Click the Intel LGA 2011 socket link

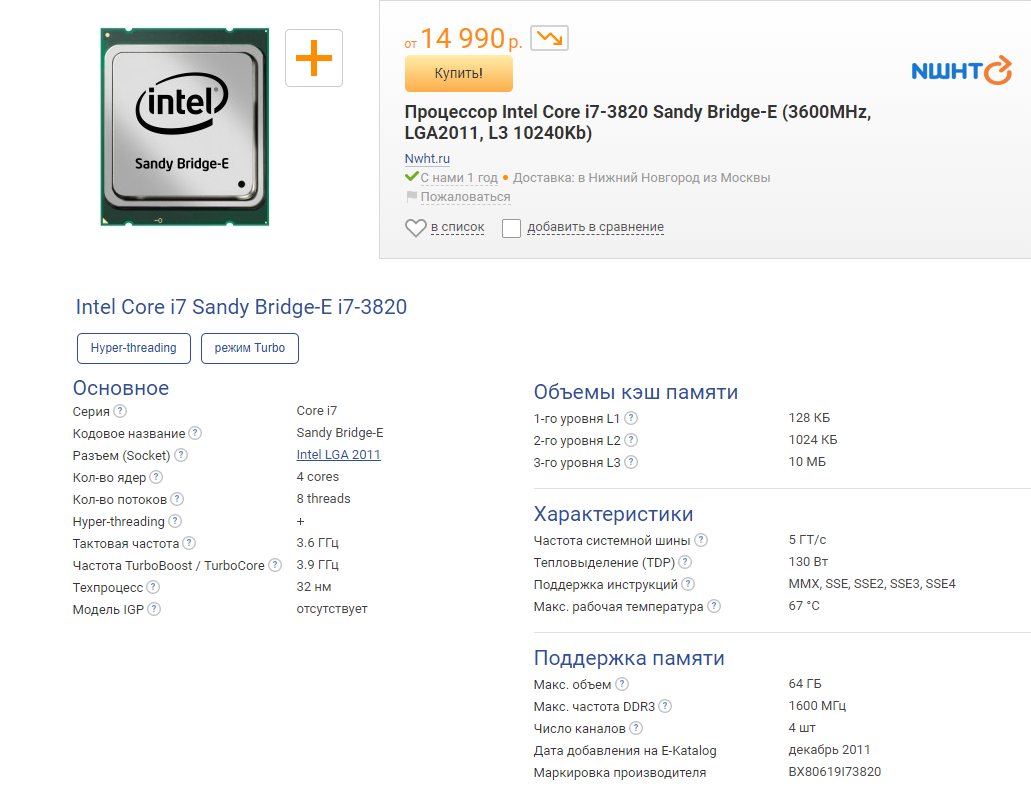click(339, 454)
